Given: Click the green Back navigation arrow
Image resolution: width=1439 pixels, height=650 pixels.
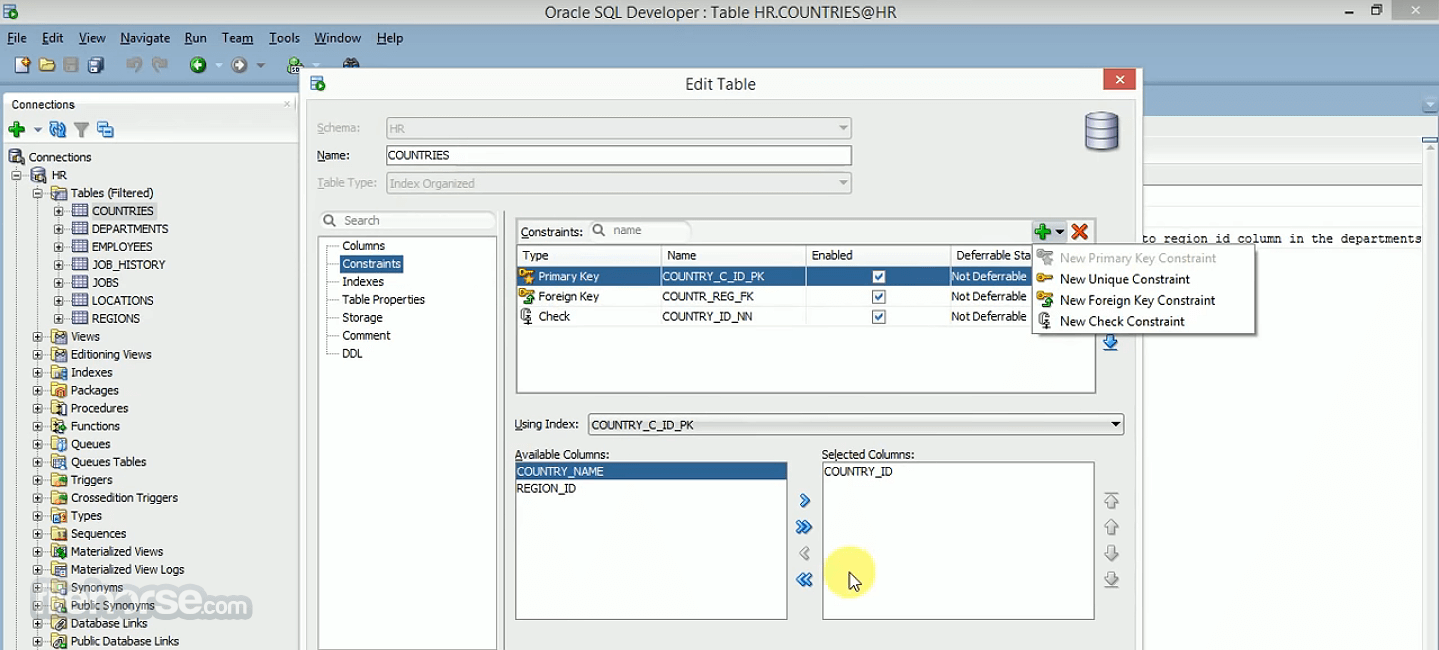Looking at the screenshot, I should pyautogui.click(x=198, y=65).
